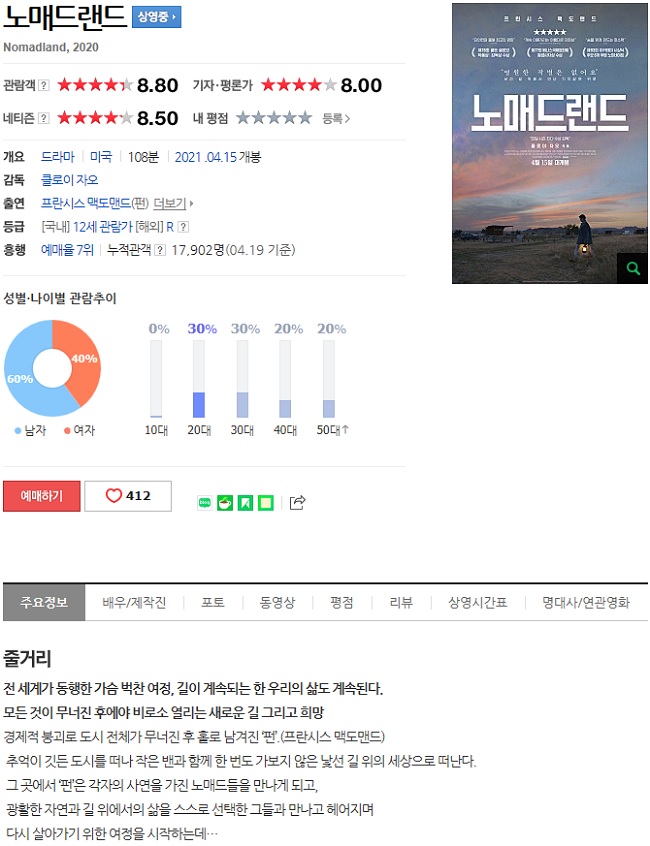Click the help icon next to 누적관객

[x=160, y=250]
